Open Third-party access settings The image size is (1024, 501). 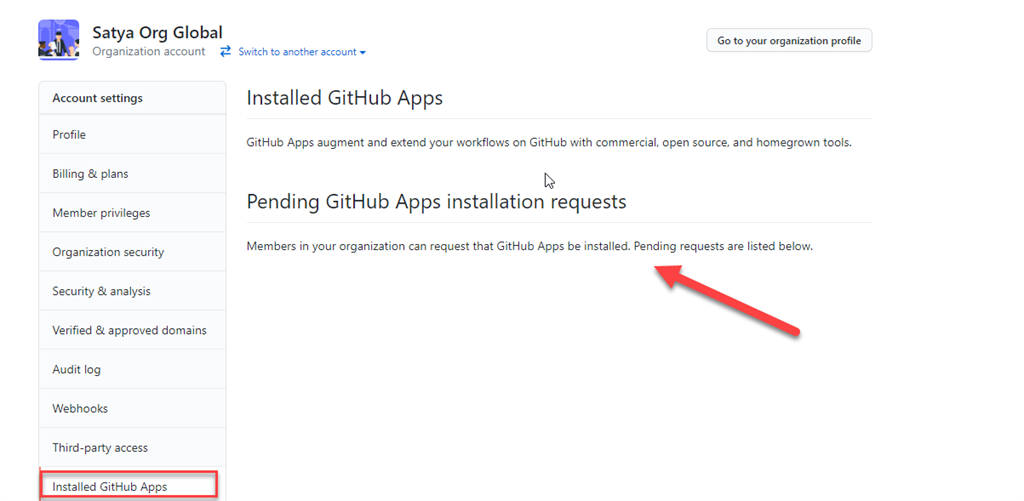[100, 447]
